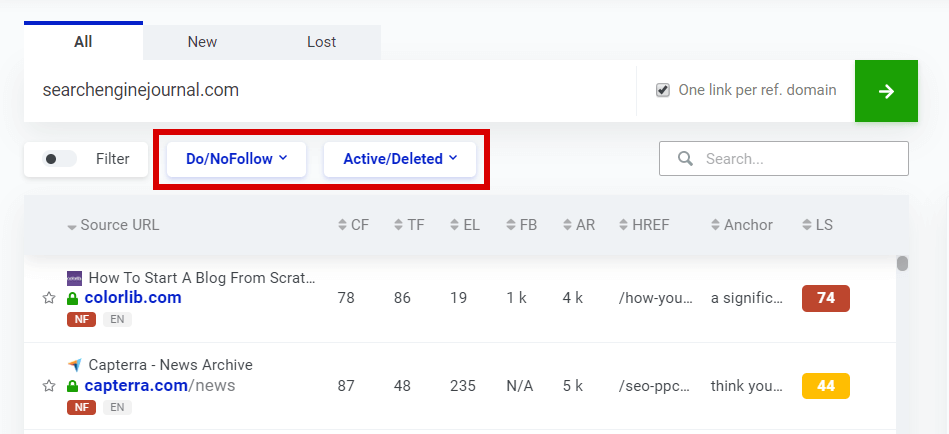Star the capterra.com row
949x434 pixels.
point(48,386)
